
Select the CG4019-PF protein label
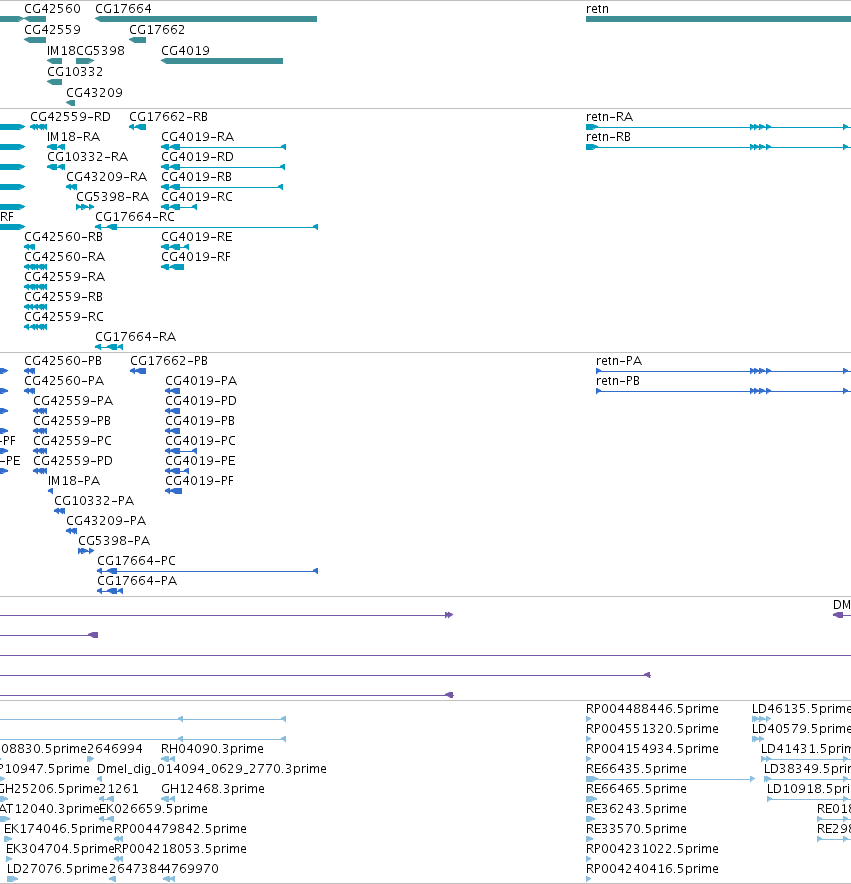click(x=200, y=481)
